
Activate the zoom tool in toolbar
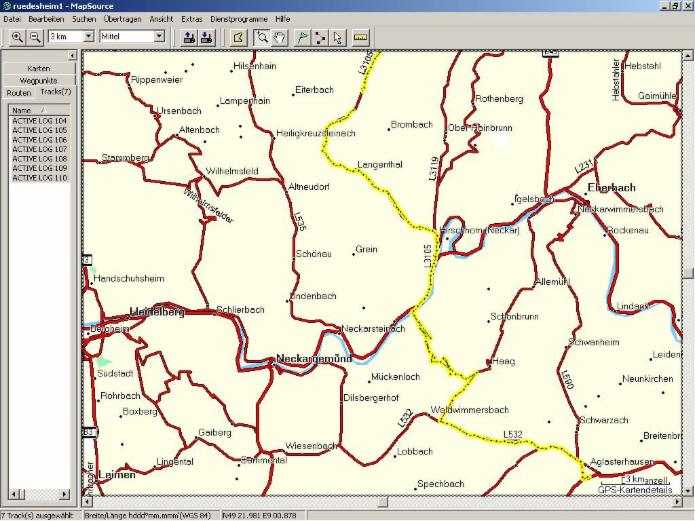click(x=262, y=37)
